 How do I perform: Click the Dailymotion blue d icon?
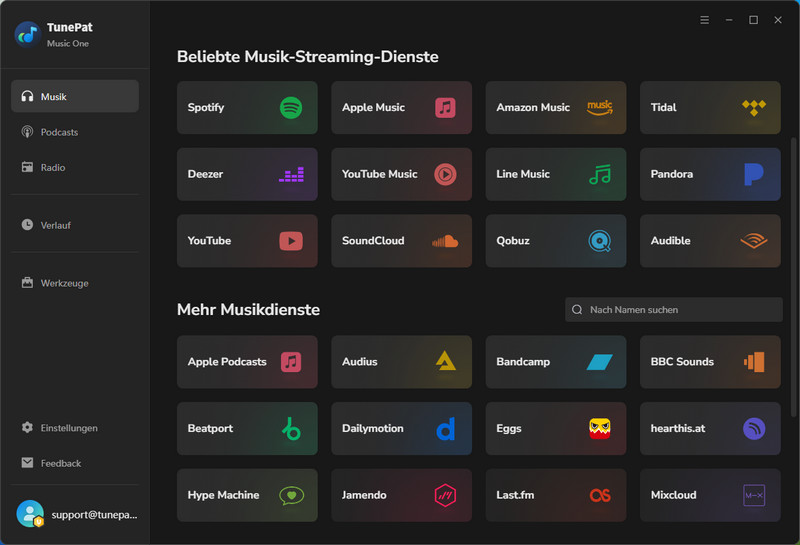click(x=445, y=429)
